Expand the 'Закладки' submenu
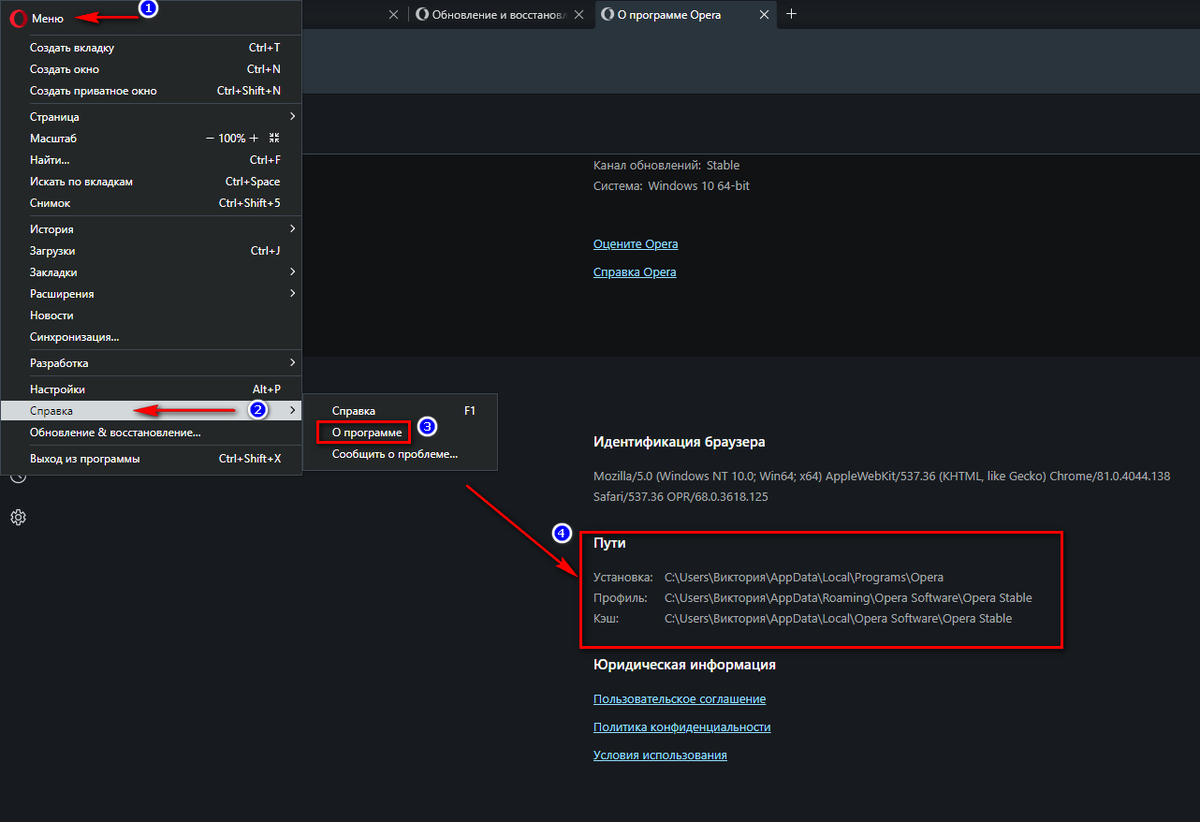Screen dimensions: 1200x822 pos(152,272)
